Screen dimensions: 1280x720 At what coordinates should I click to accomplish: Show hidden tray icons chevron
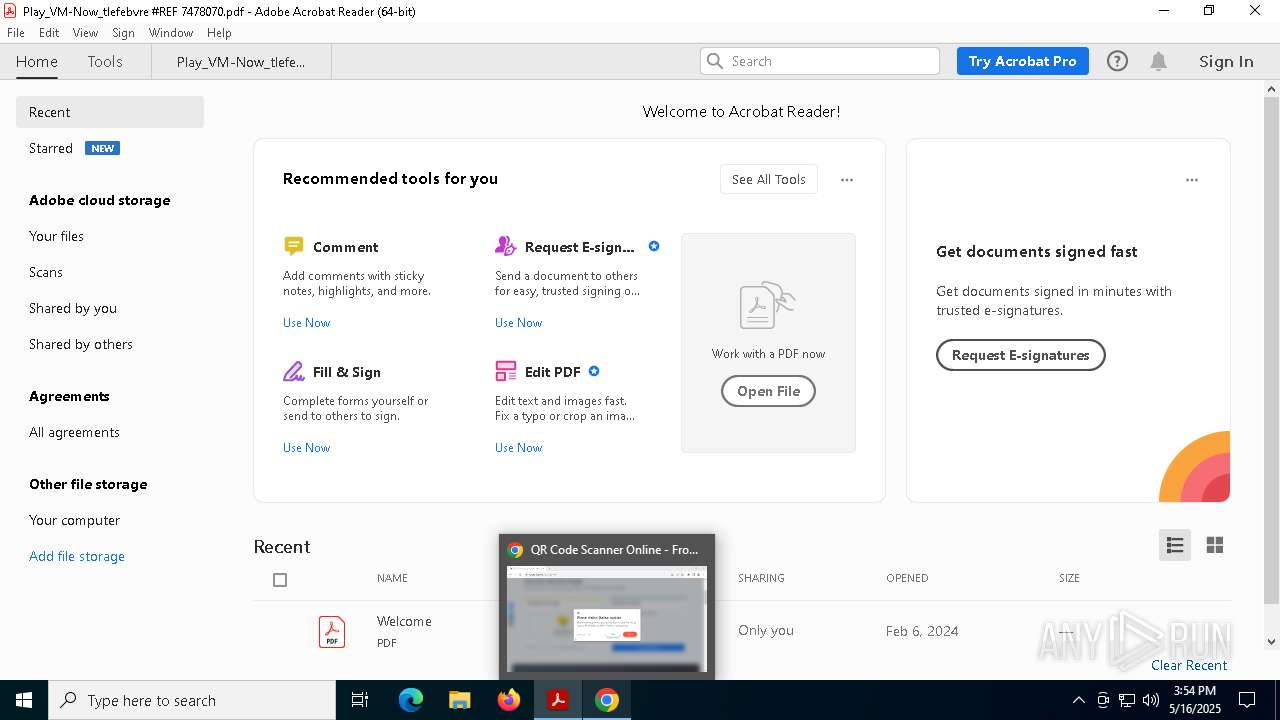click(1078, 700)
